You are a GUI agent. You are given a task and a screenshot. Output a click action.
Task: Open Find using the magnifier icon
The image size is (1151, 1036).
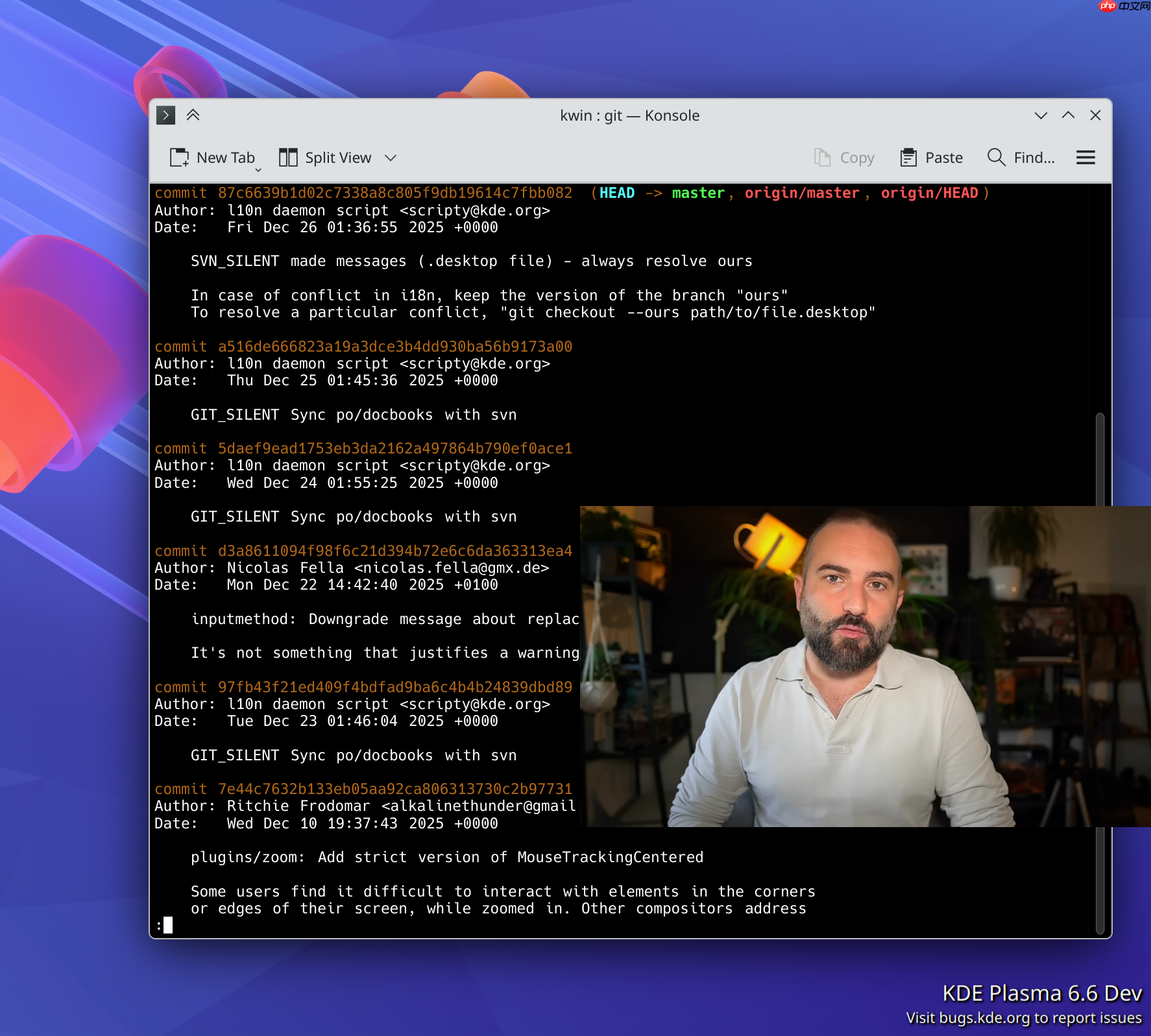coord(996,157)
